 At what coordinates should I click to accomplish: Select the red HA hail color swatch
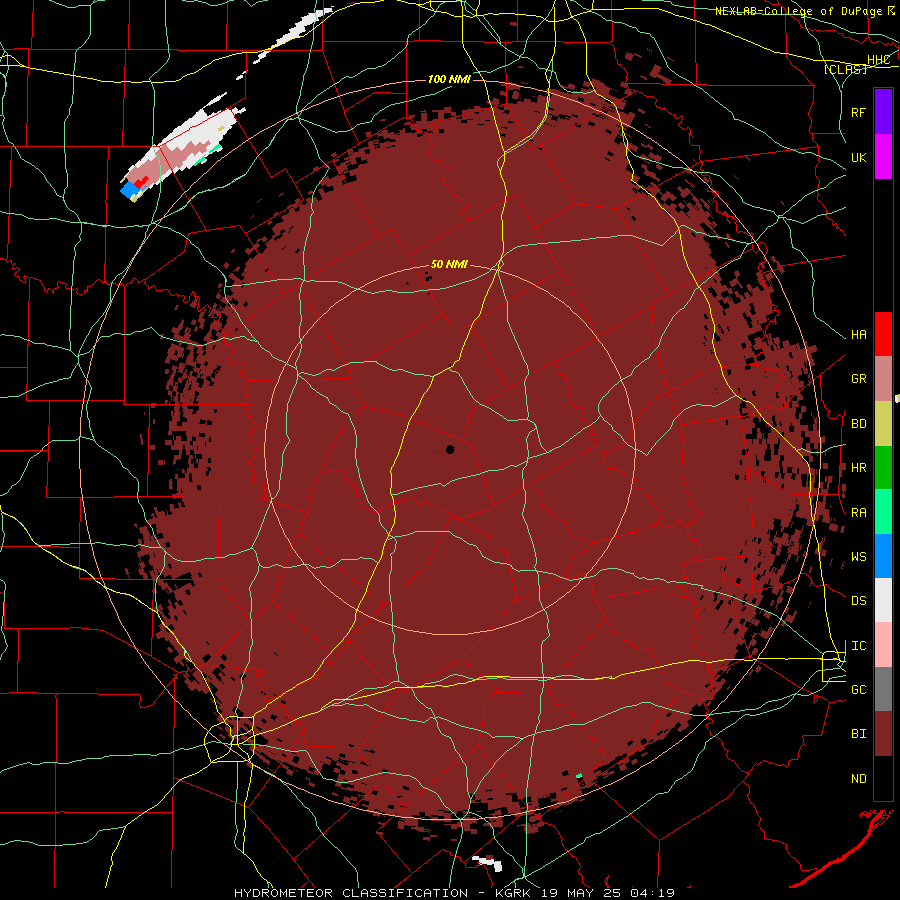pyautogui.click(x=883, y=334)
